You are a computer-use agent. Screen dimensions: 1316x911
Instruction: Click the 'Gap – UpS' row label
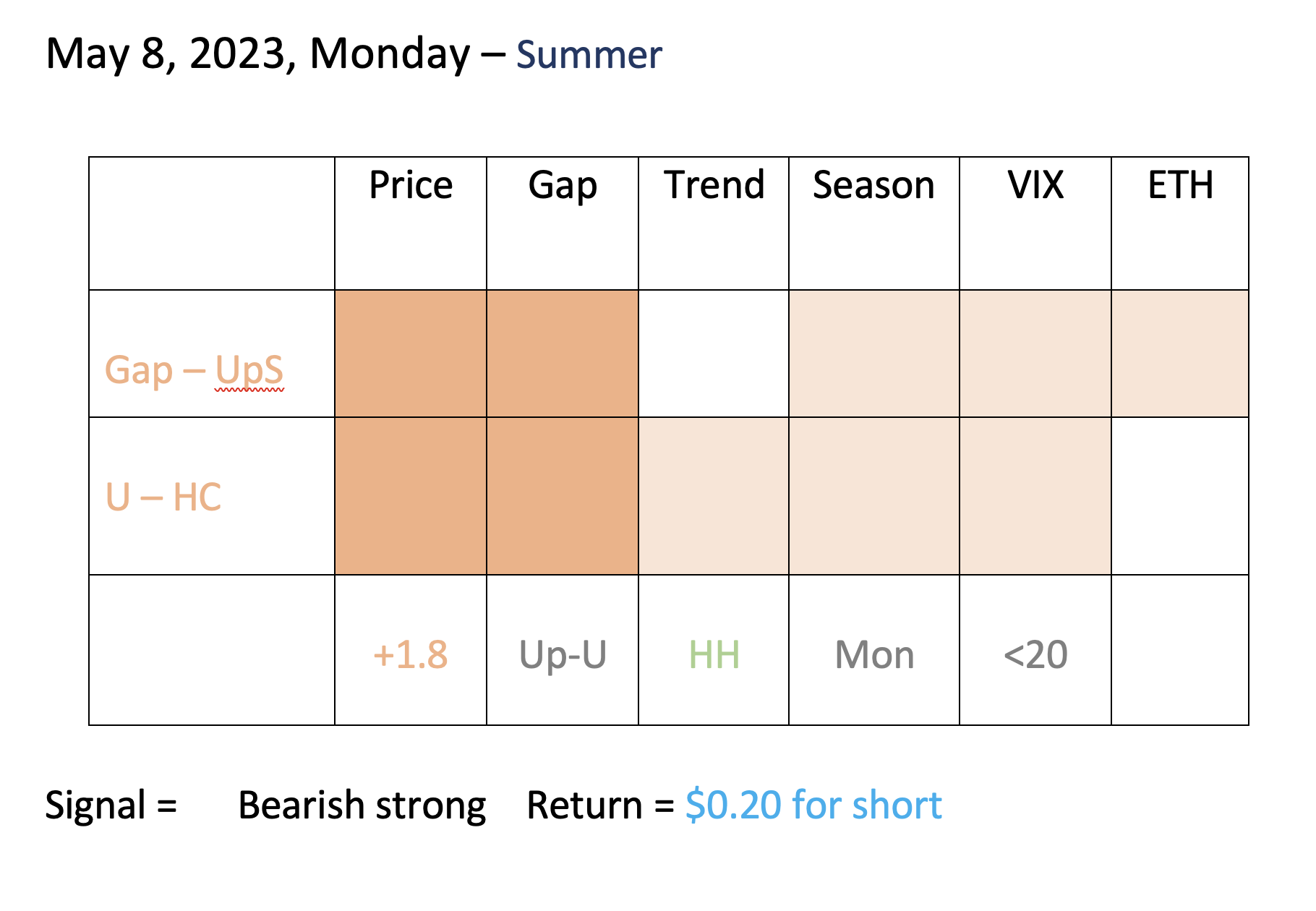pos(195,370)
